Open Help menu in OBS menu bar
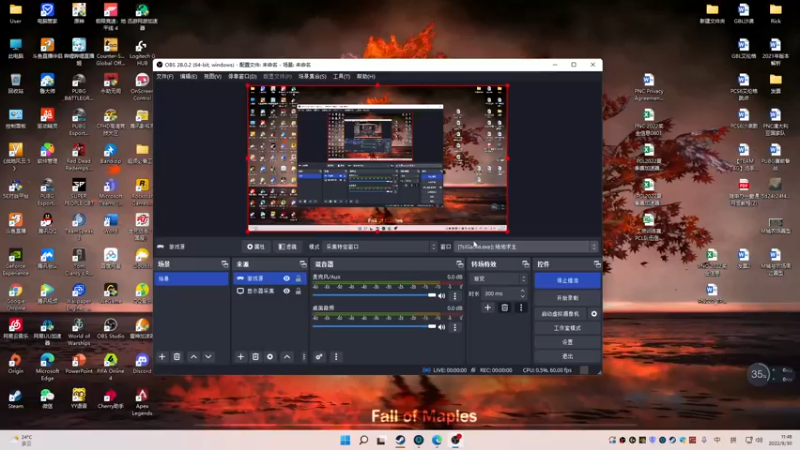Image resolution: width=800 pixels, height=450 pixels. pos(366,76)
